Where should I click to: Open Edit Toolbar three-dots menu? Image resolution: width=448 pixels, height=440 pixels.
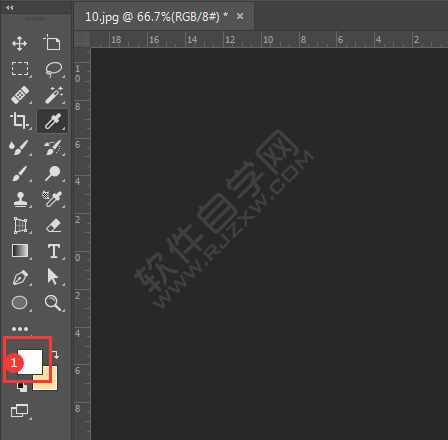pos(20,329)
